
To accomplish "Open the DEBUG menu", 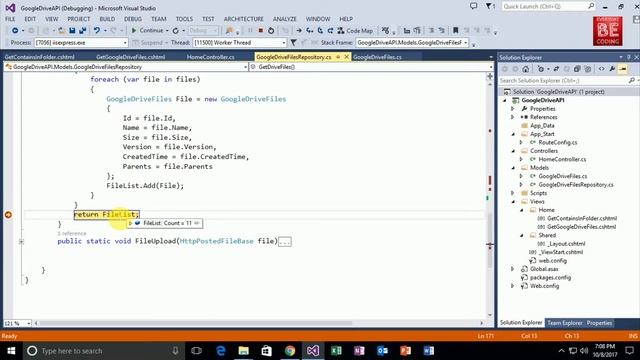I will (x=133, y=19).
